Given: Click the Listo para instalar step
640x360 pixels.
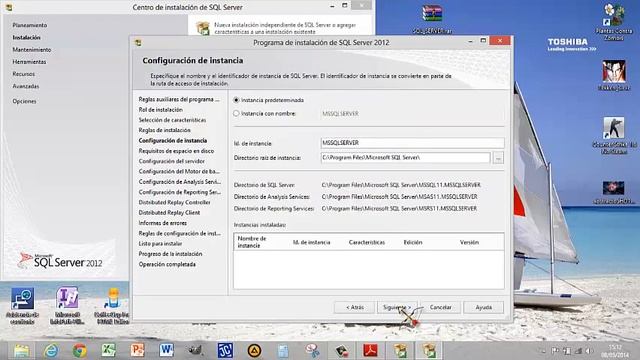Looking at the screenshot, I should [x=160, y=244].
